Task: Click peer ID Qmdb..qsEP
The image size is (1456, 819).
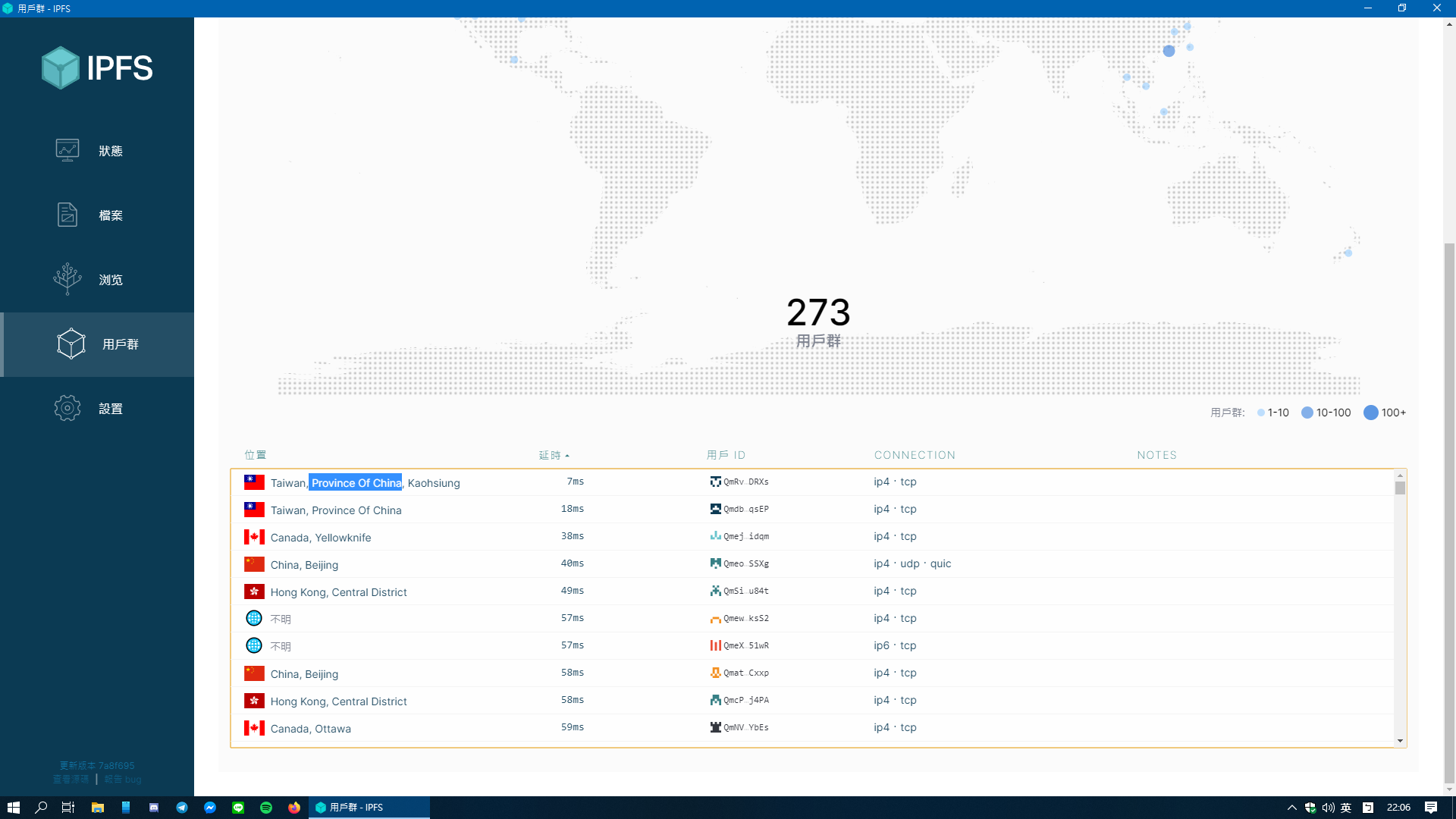Action: [x=746, y=509]
